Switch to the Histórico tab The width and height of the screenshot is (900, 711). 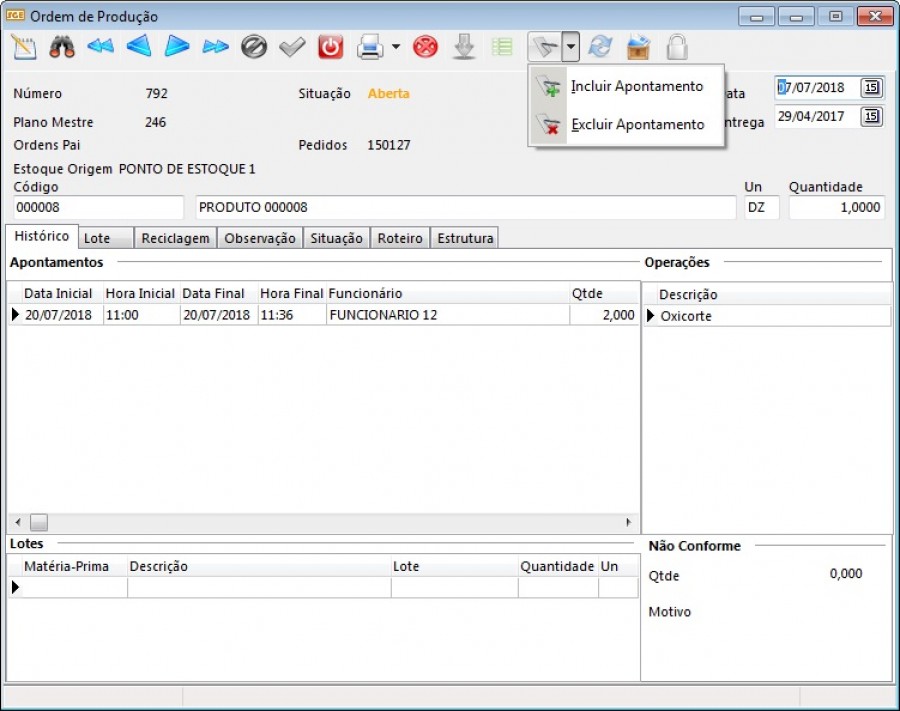point(41,236)
